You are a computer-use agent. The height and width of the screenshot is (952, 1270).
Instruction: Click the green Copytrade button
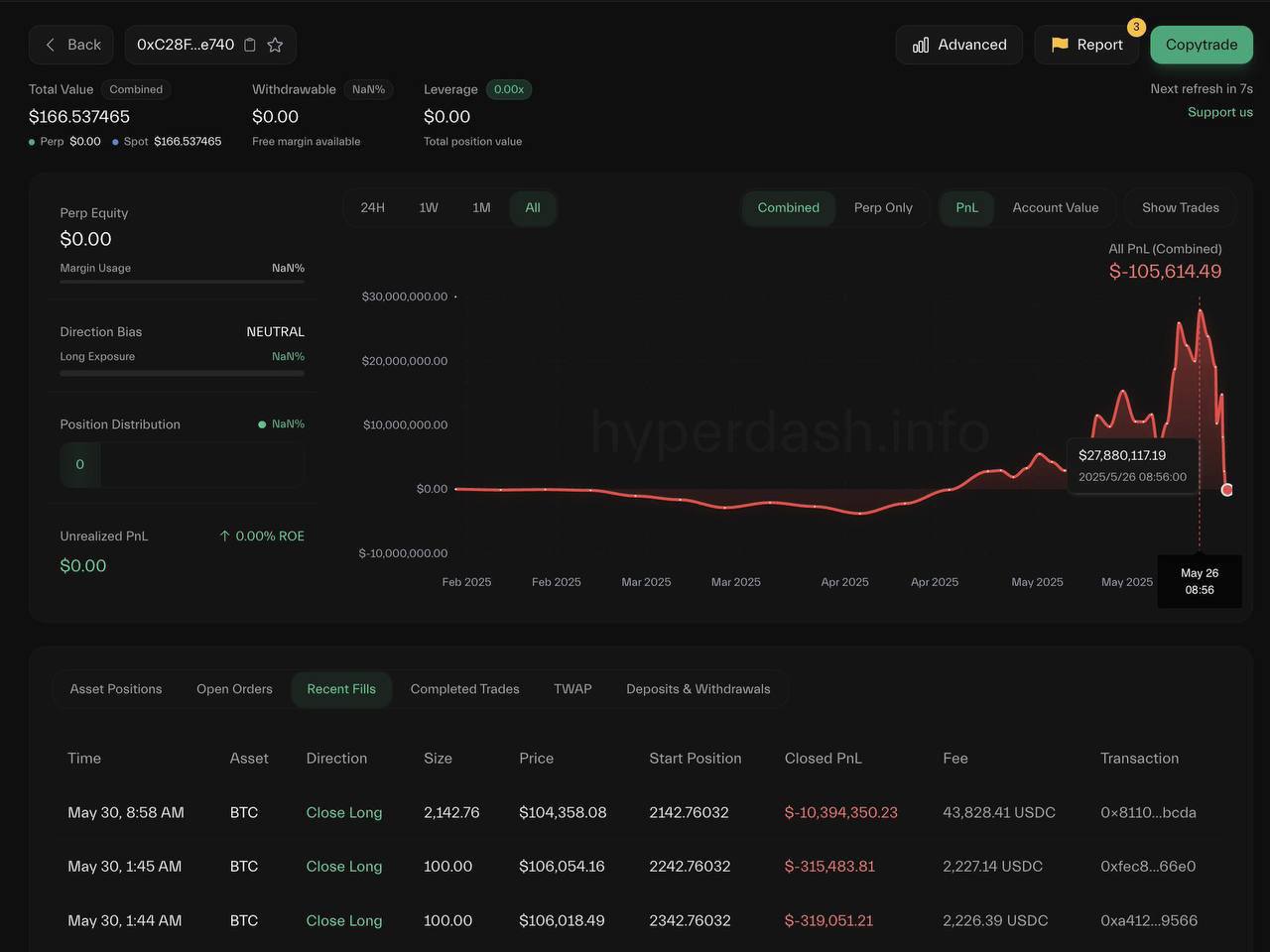1202,45
